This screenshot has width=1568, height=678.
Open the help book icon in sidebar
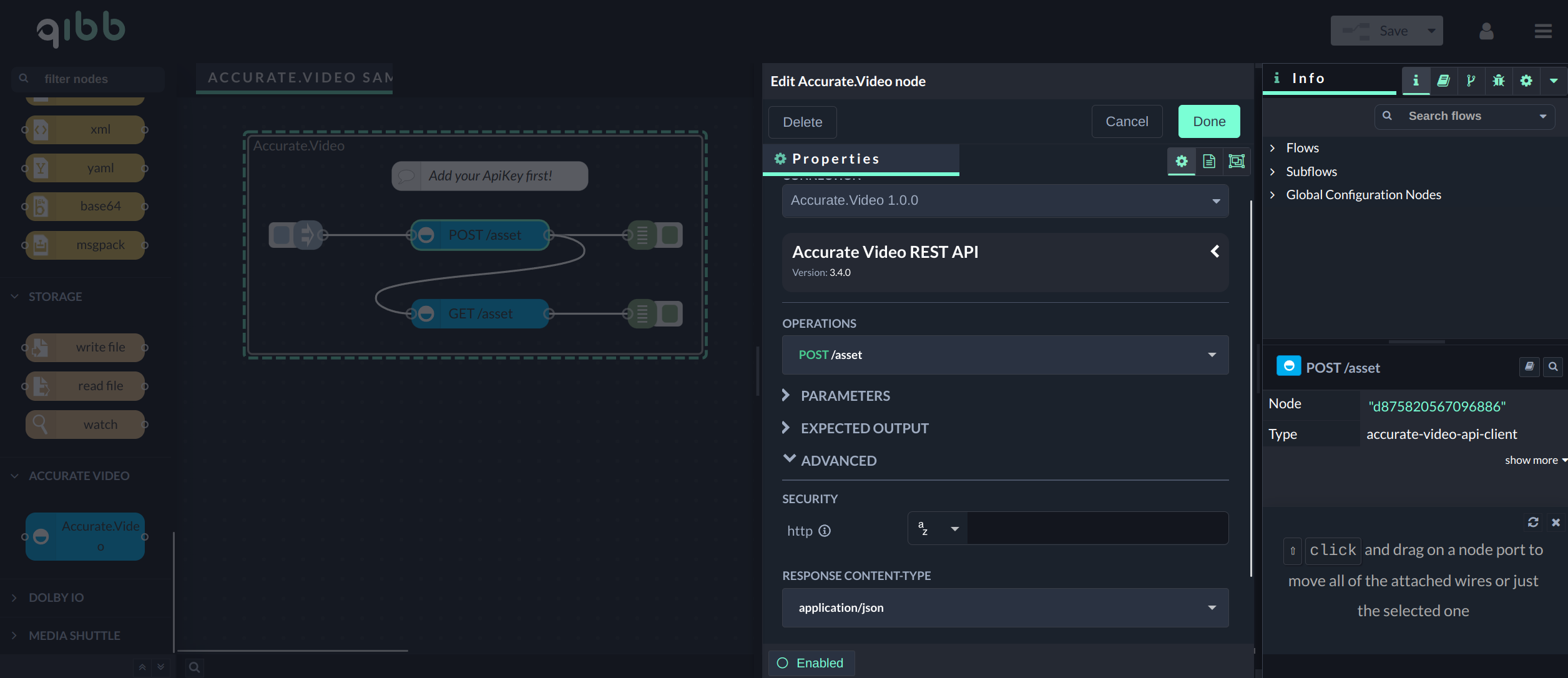(1443, 81)
